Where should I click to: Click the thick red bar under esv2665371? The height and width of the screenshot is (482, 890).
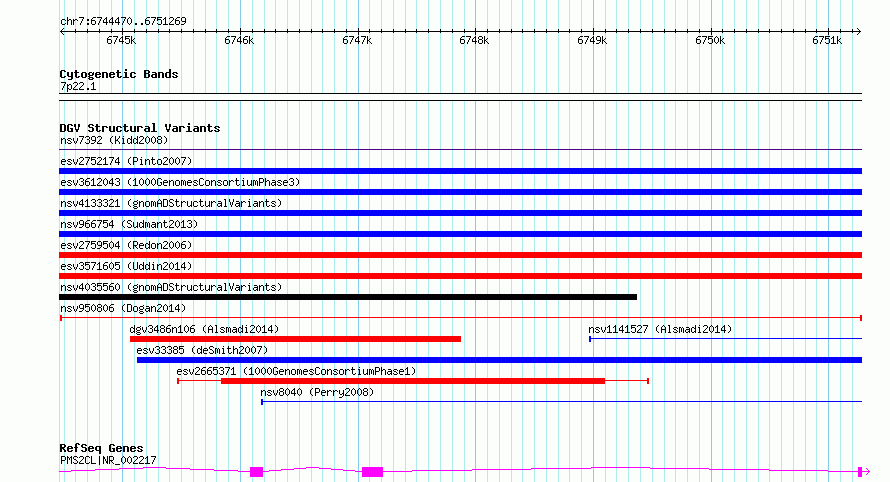(413, 381)
